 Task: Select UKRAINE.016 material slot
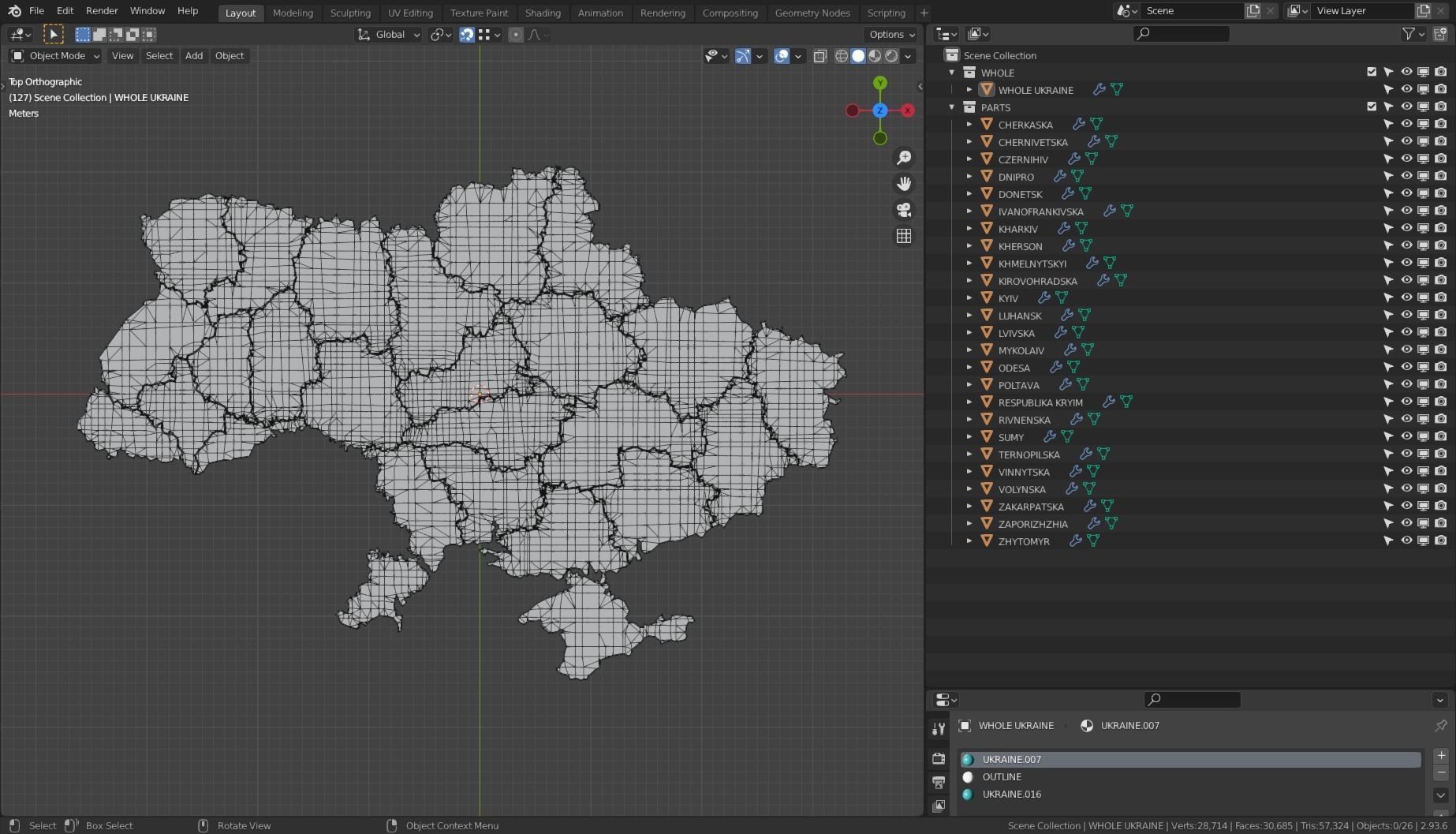click(1190, 794)
